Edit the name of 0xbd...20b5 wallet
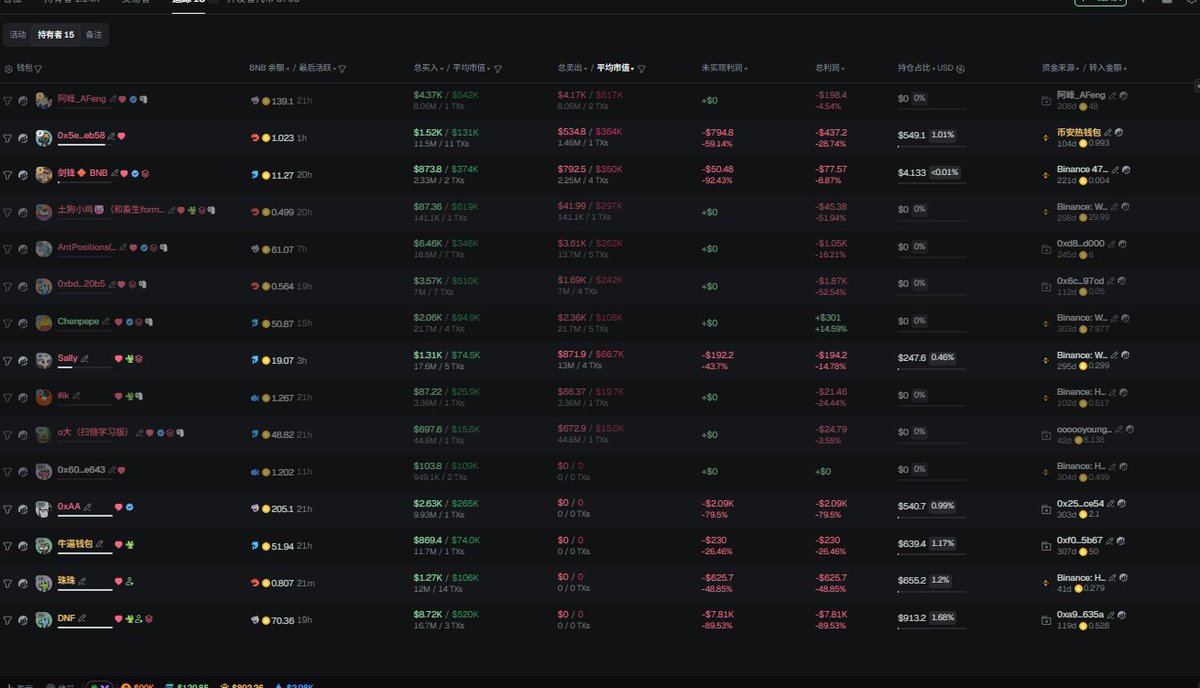 tap(112, 284)
